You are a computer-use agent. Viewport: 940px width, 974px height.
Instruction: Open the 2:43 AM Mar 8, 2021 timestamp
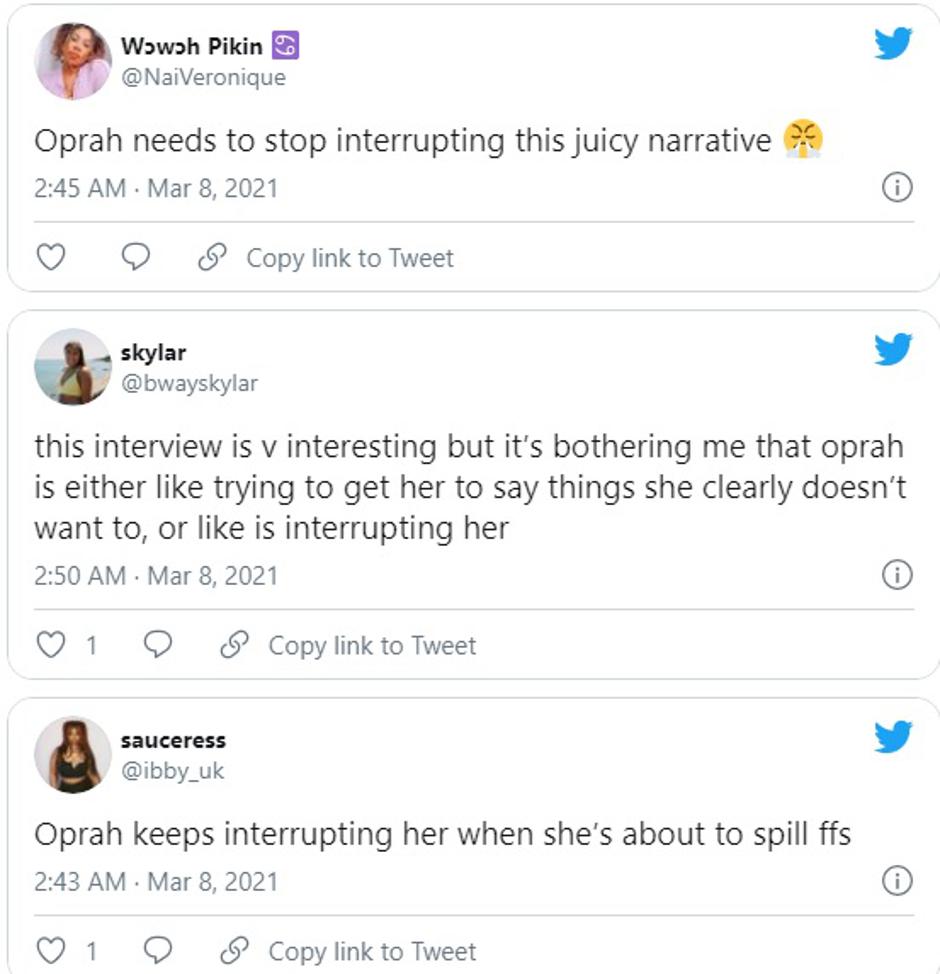(155, 882)
